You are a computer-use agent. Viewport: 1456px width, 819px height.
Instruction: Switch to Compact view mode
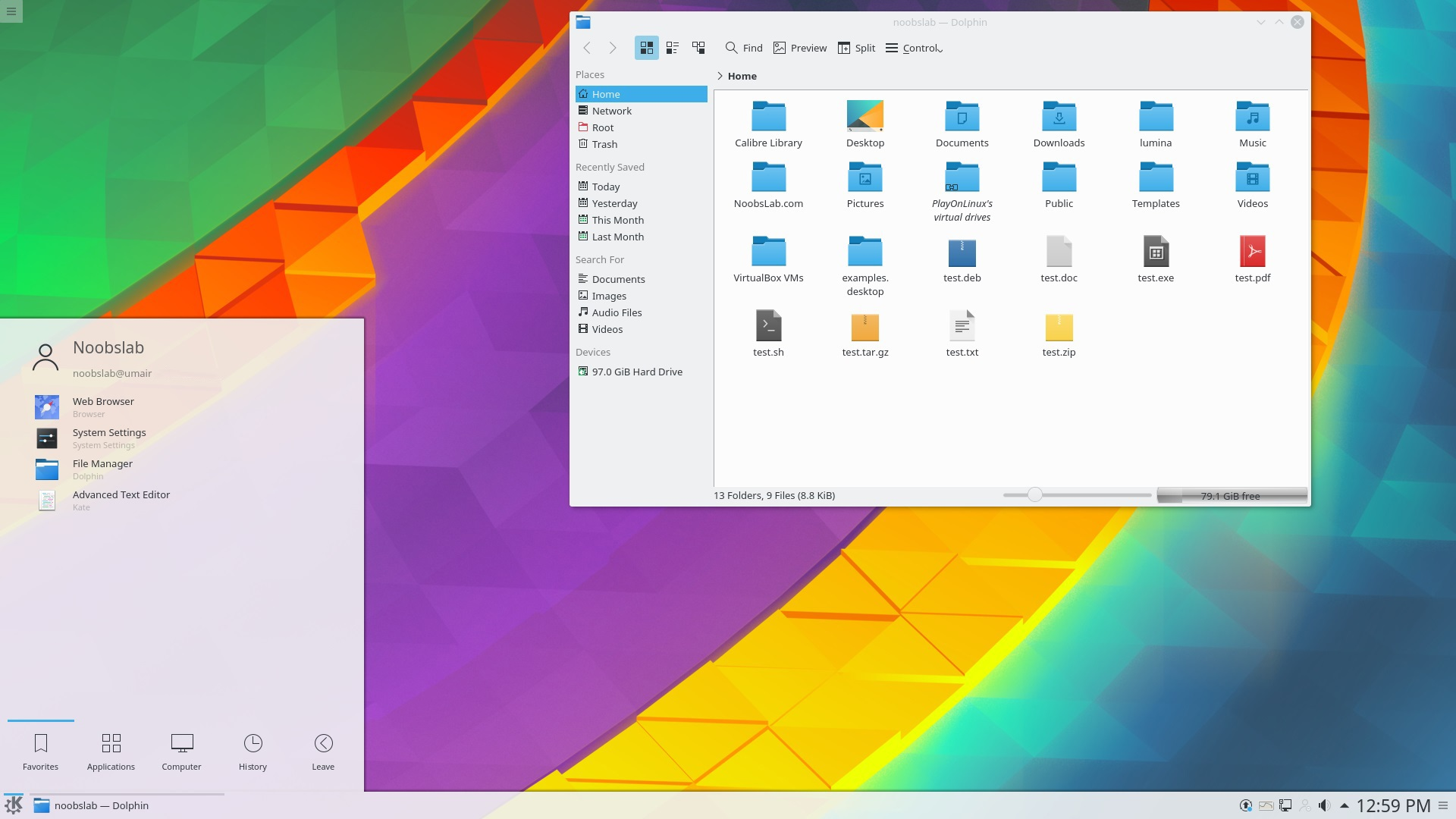tap(672, 48)
